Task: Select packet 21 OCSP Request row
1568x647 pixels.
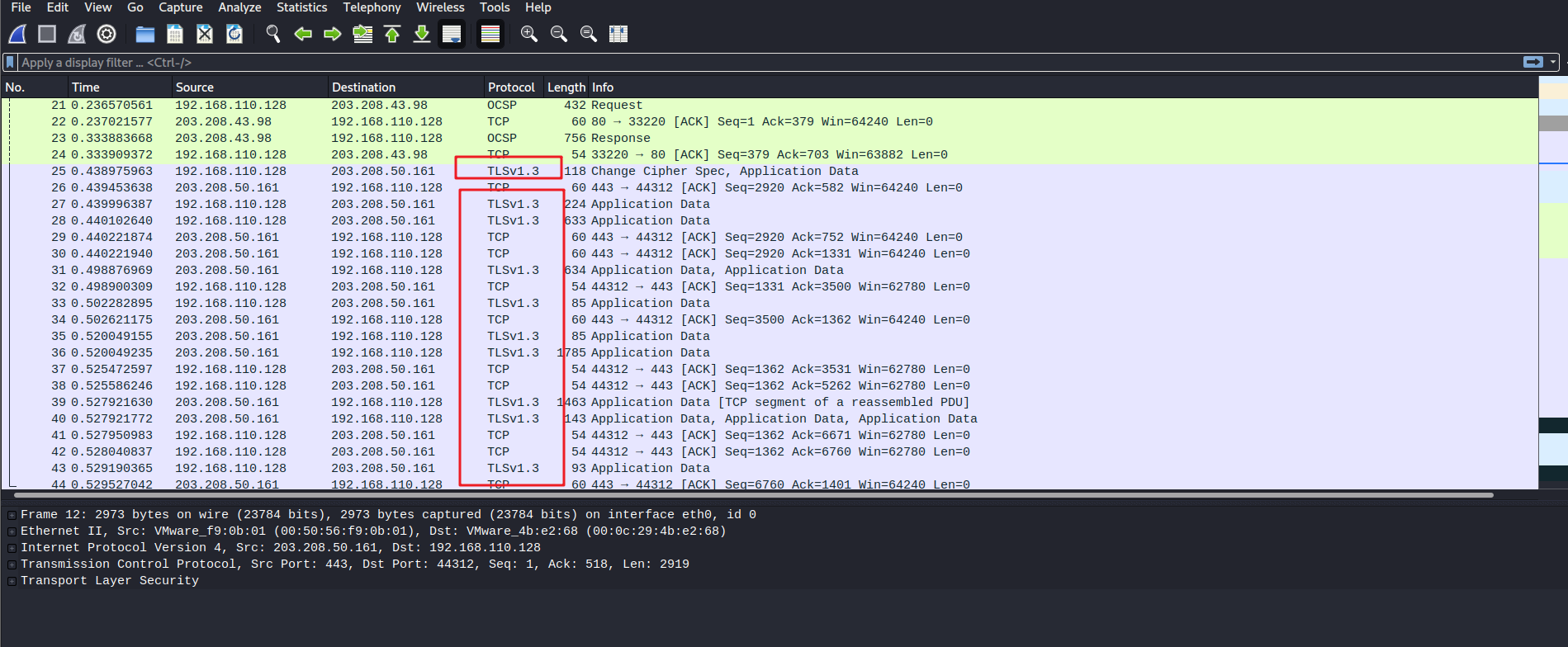Action: point(770,106)
